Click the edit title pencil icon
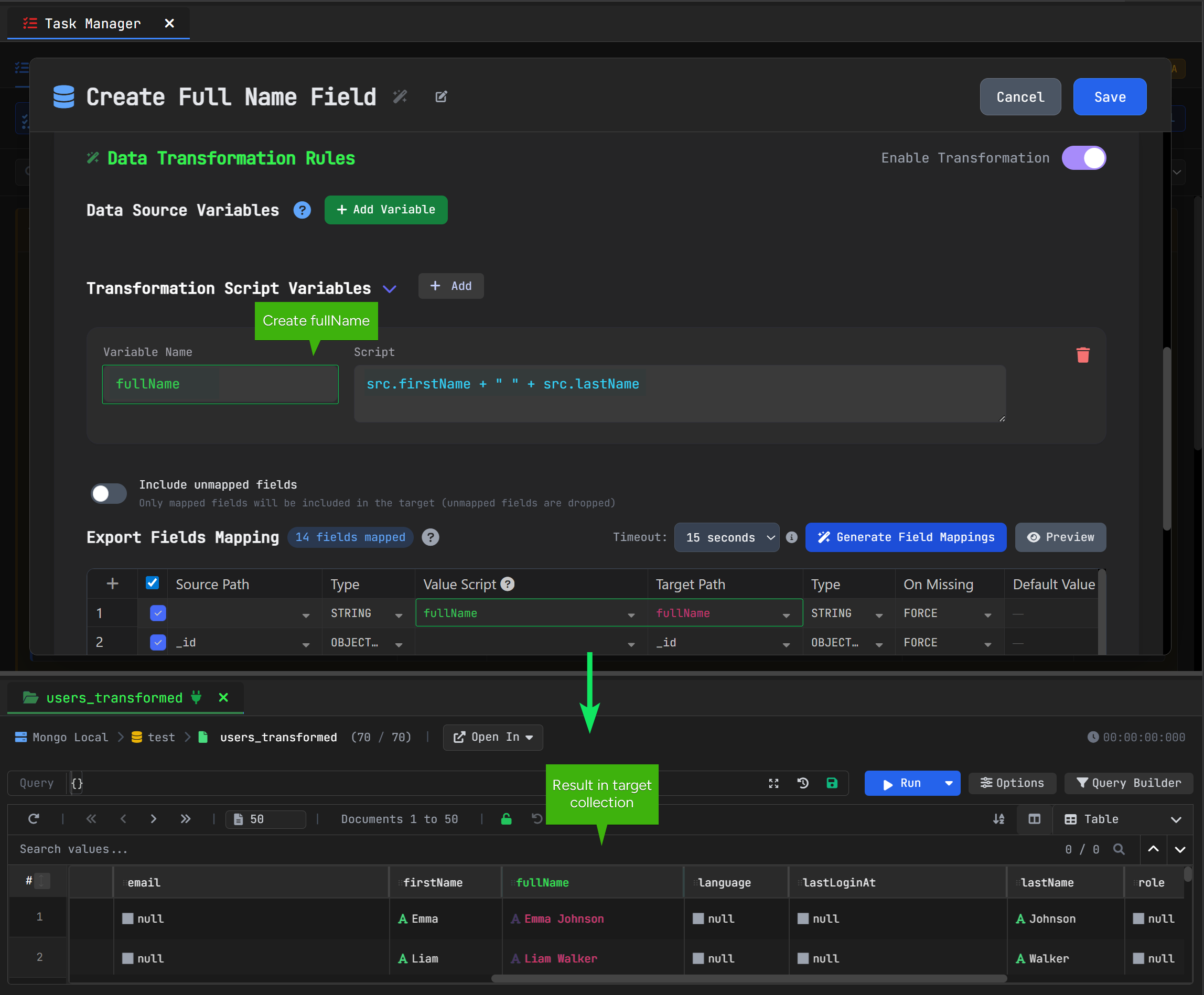1204x995 pixels. pos(441,97)
